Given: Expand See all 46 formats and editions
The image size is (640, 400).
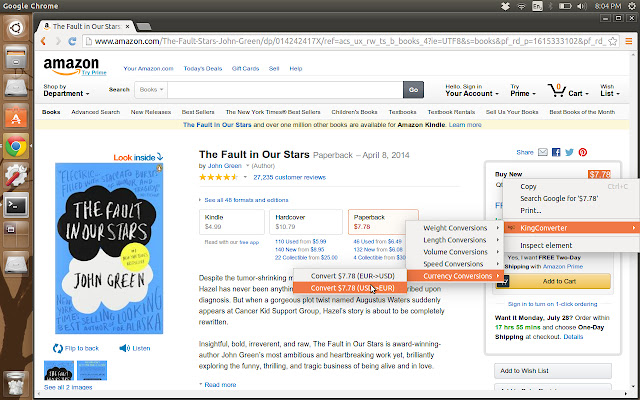Looking at the screenshot, I should point(244,200).
